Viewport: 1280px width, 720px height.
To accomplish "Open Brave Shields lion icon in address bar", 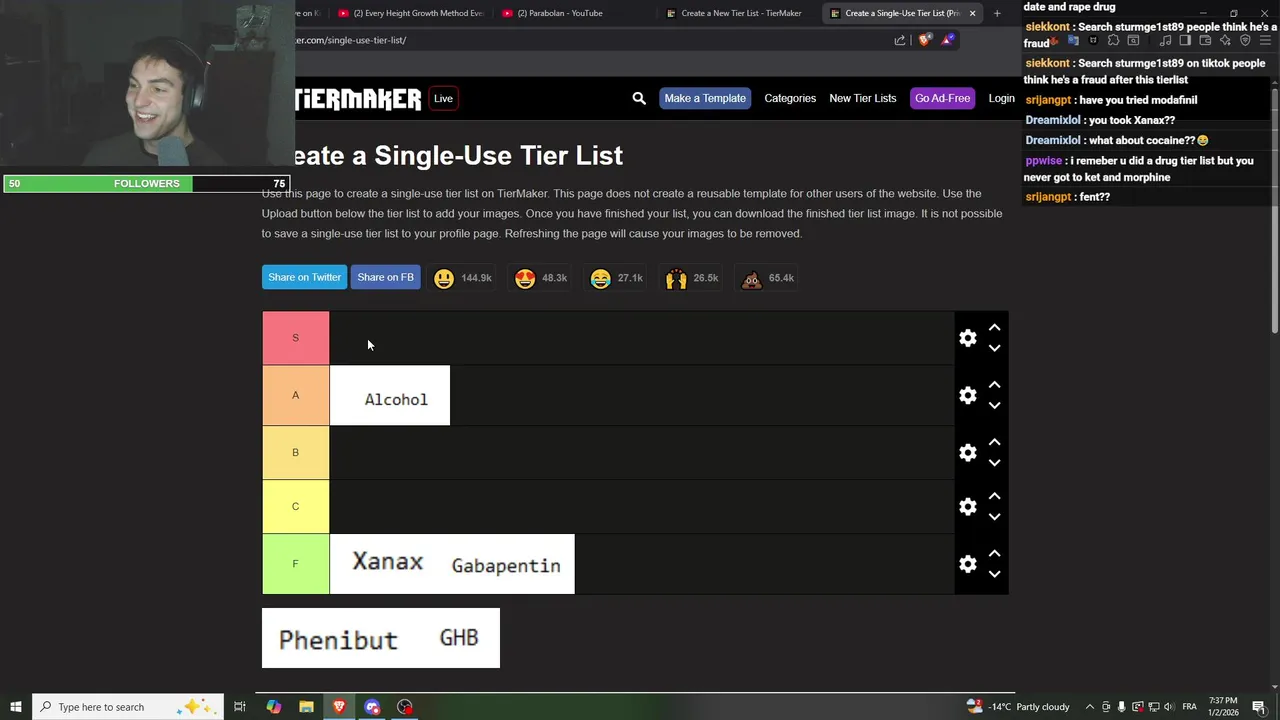I will 924,40.
